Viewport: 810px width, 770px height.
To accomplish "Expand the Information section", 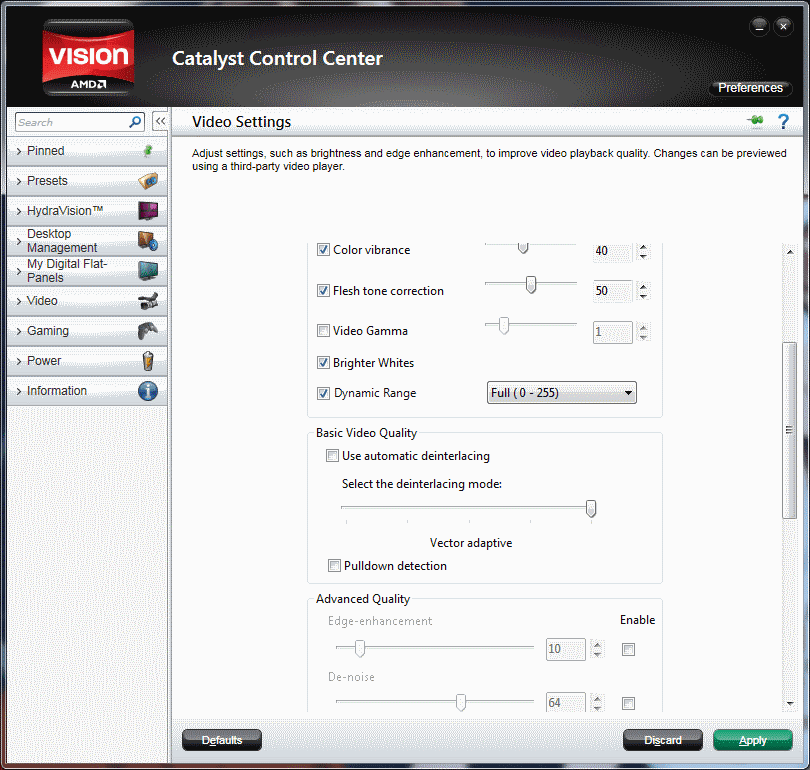I will 19,391.
